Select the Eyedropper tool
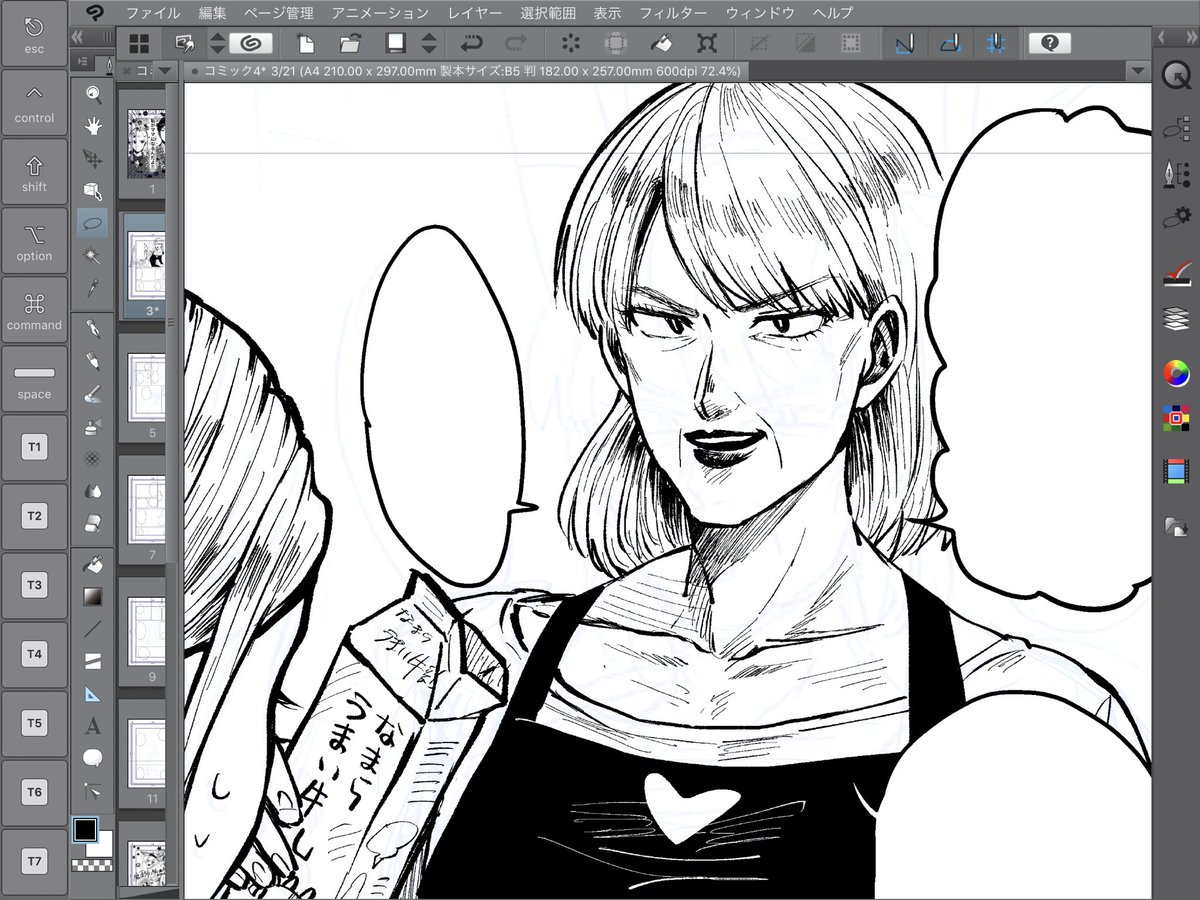This screenshot has width=1200, height=900. [x=93, y=288]
